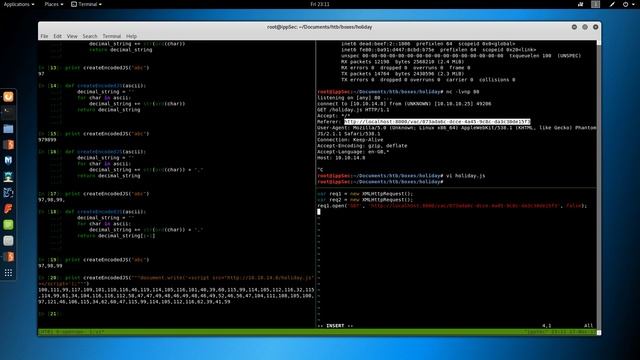This screenshot has height=360, width=640.
Task: Click the red F Faraday dock icon
Action: point(8,209)
